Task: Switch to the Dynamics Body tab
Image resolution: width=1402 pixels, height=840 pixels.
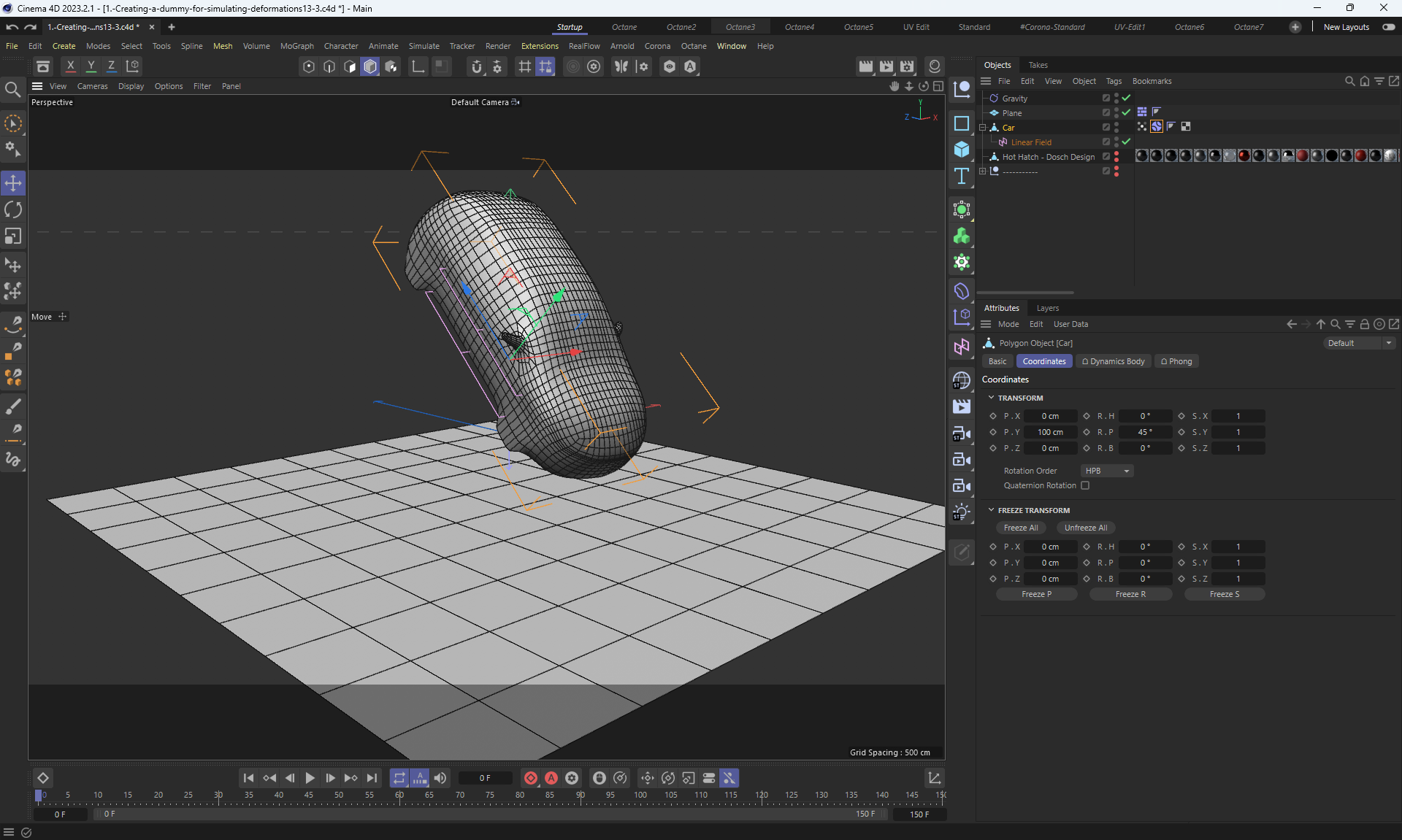Action: coord(1114,361)
